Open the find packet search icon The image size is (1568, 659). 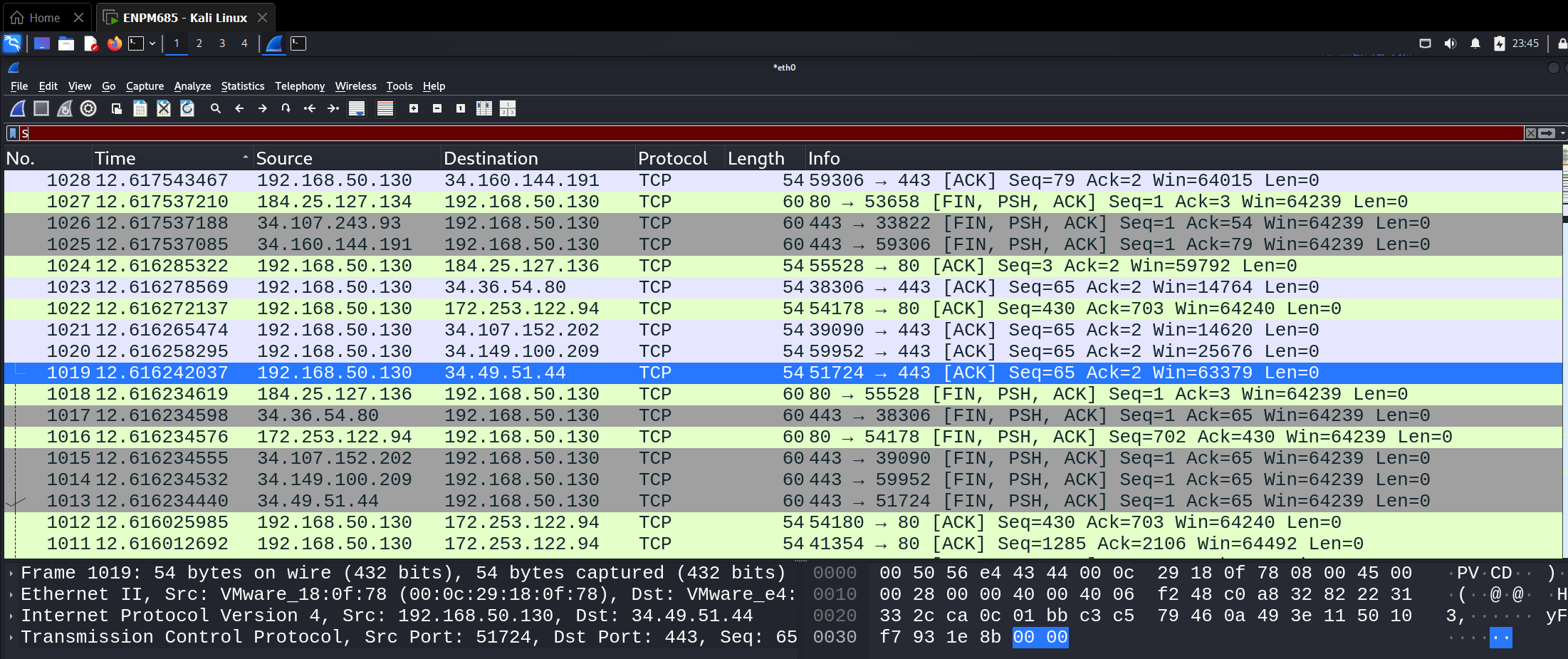click(x=215, y=108)
